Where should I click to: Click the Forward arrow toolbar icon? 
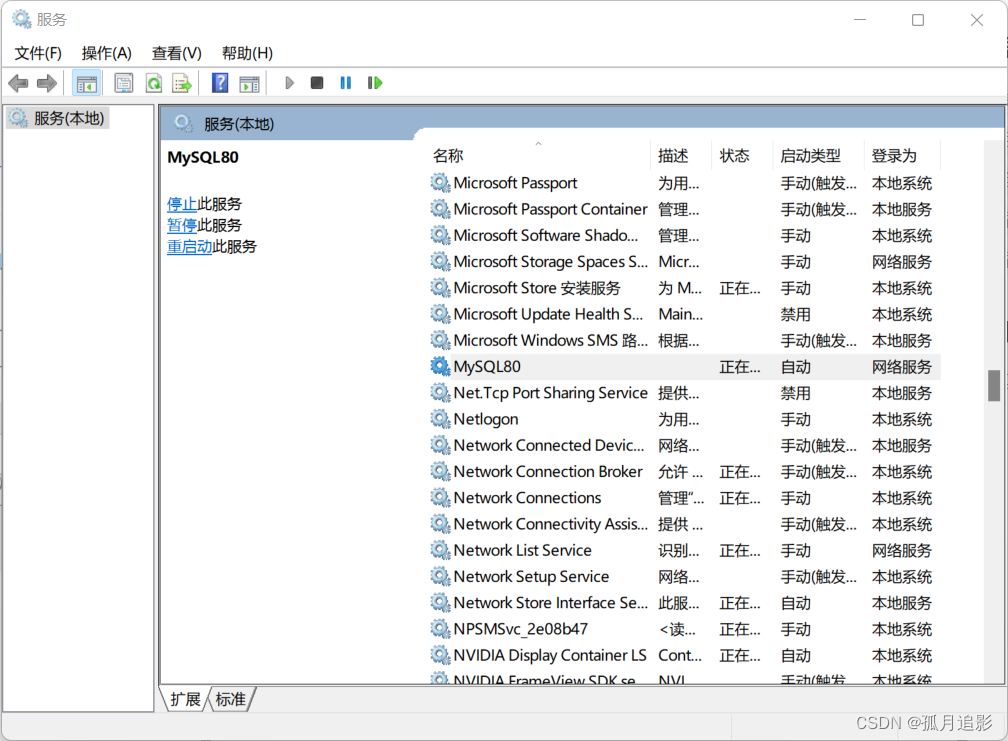pos(47,83)
